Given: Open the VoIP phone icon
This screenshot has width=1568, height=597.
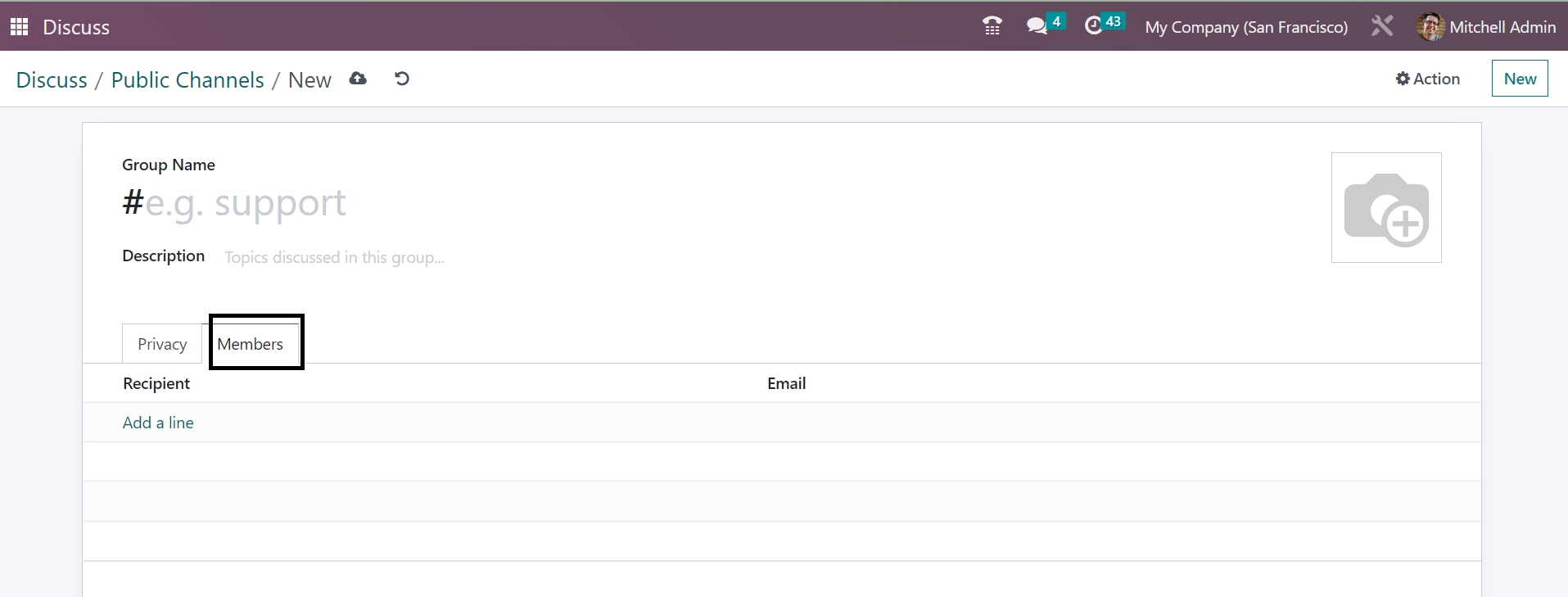Looking at the screenshot, I should pos(992,26).
